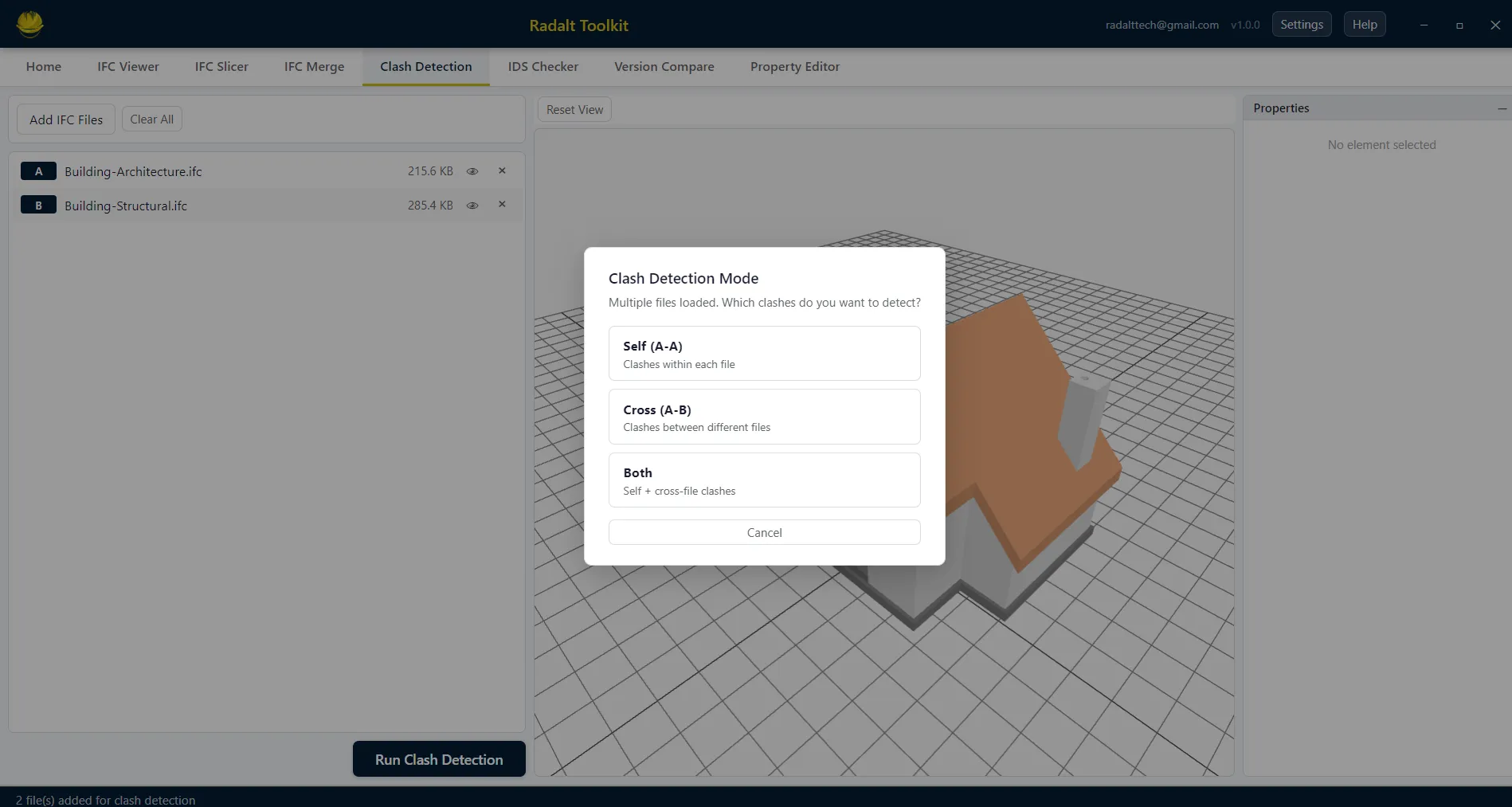
Task: Open Help from the title bar
Action: tap(1364, 24)
